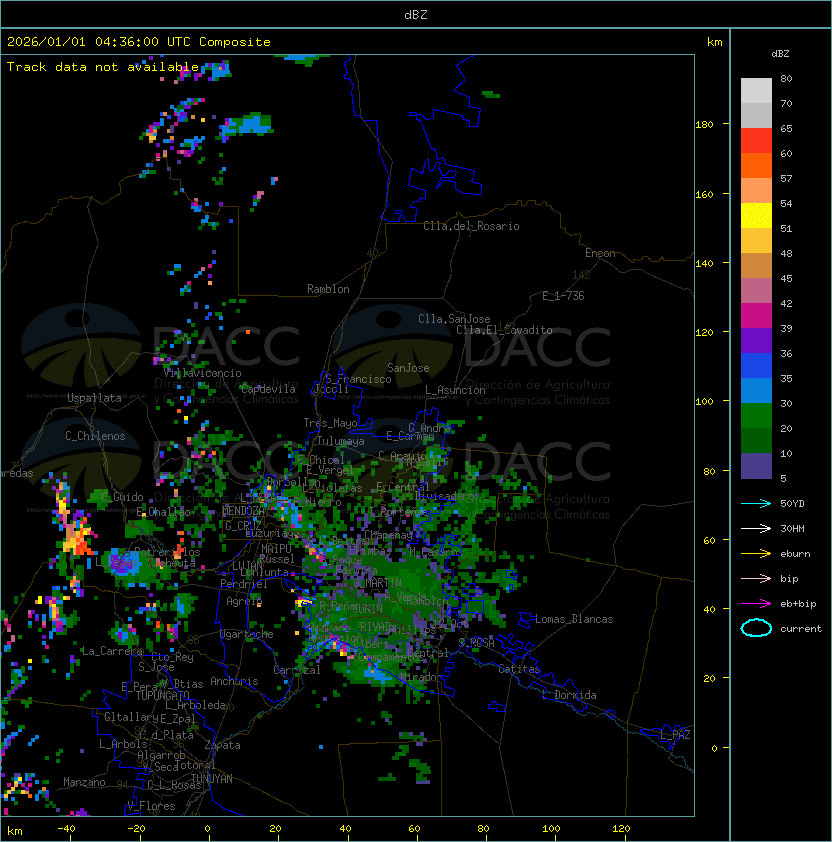Click the white 30HM arrow icon
The image size is (832, 842).
[x=756, y=528]
